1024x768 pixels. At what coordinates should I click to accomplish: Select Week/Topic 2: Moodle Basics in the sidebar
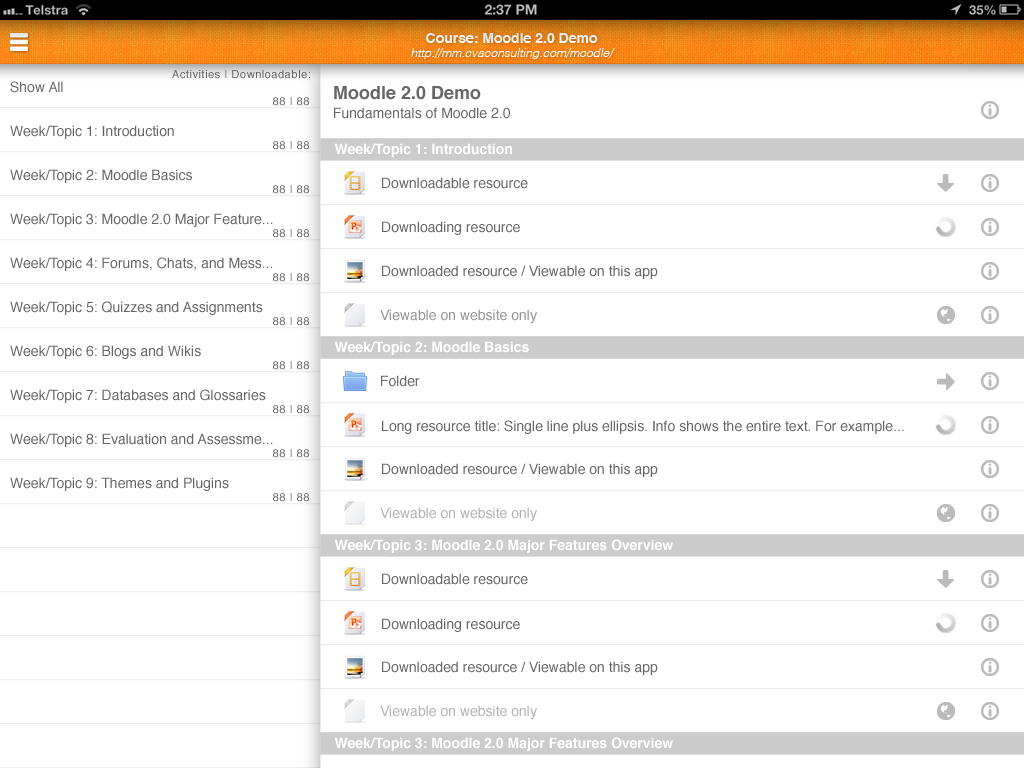tap(160, 175)
